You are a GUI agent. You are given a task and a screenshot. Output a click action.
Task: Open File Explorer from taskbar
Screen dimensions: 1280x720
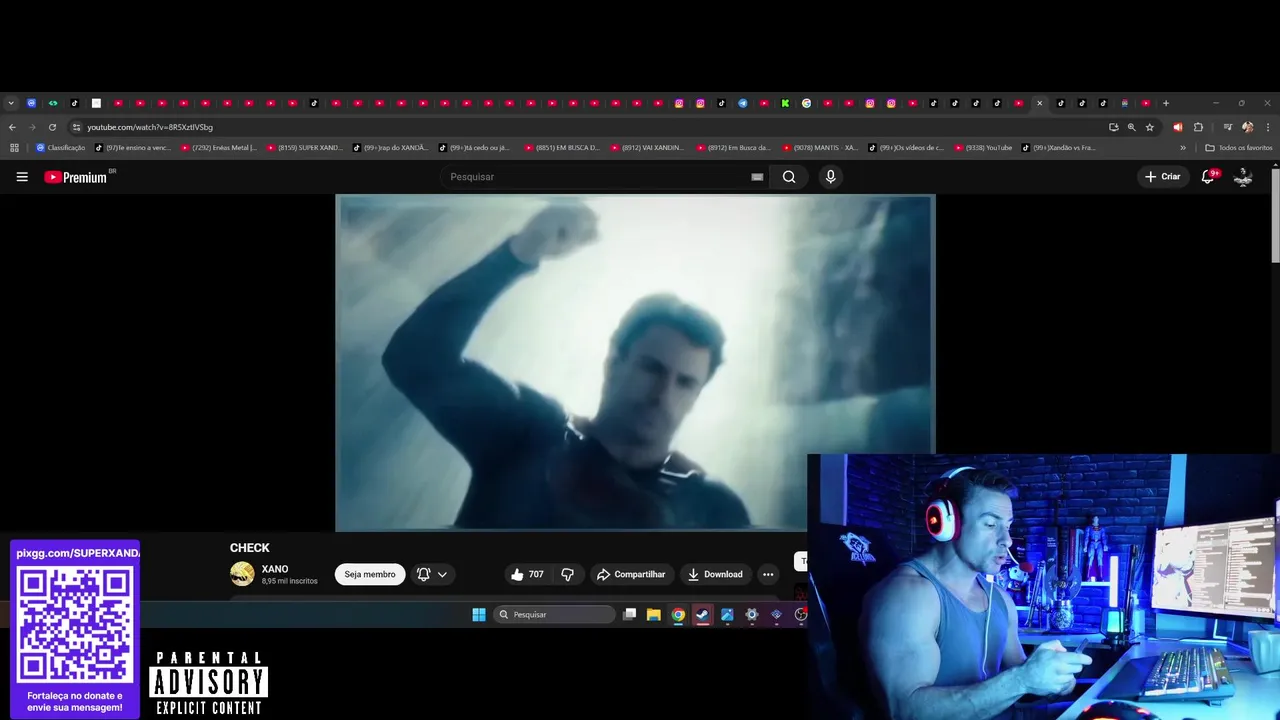click(x=653, y=614)
